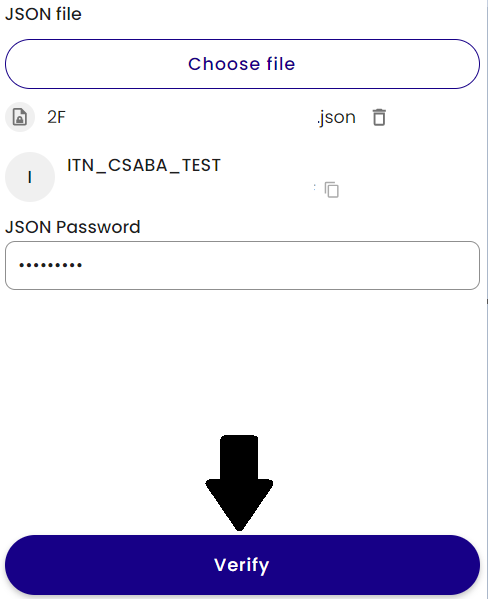Image resolution: width=488 pixels, height=599 pixels.
Task: Click the JSON Password label
Action: [73, 227]
